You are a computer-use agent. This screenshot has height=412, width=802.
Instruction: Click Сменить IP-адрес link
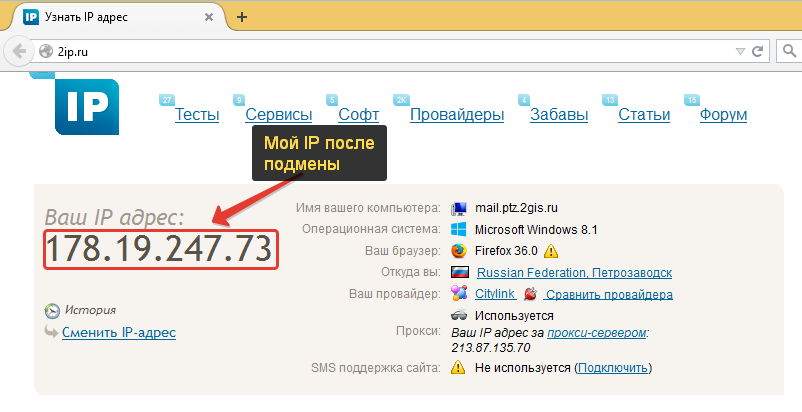(119, 332)
